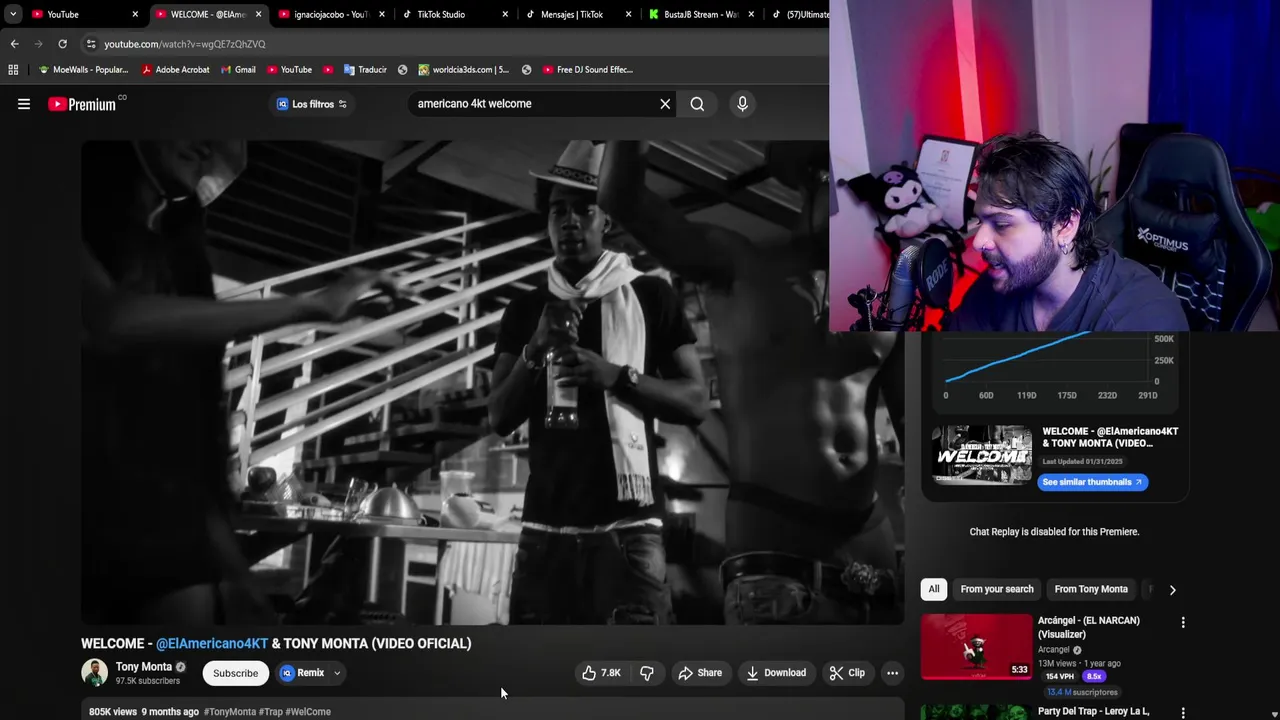Expand the Remix dropdown arrow

pos(337,673)
